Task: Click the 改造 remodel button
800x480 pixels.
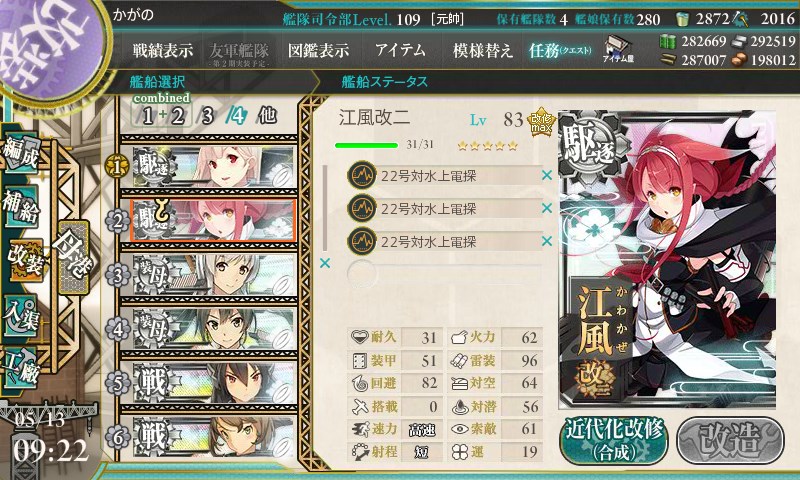Action: (x=730, y=440)
